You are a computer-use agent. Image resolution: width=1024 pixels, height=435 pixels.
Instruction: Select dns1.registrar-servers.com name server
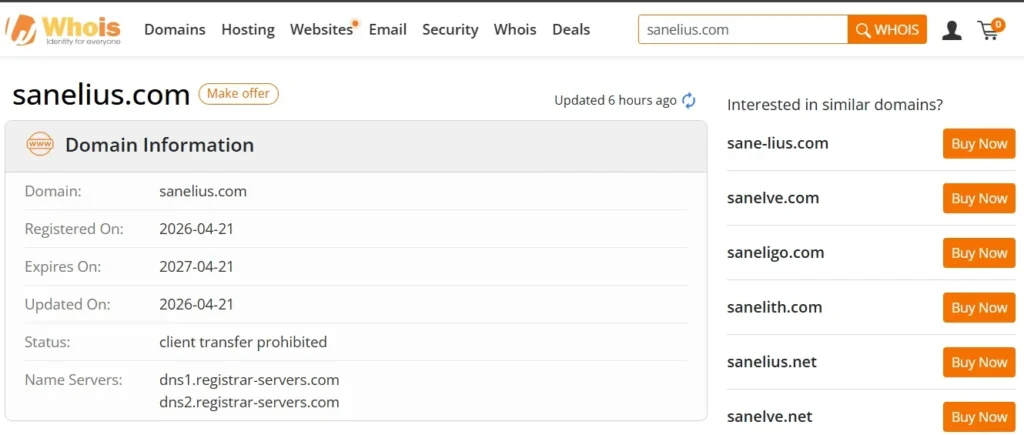click(x=249, y=380)
